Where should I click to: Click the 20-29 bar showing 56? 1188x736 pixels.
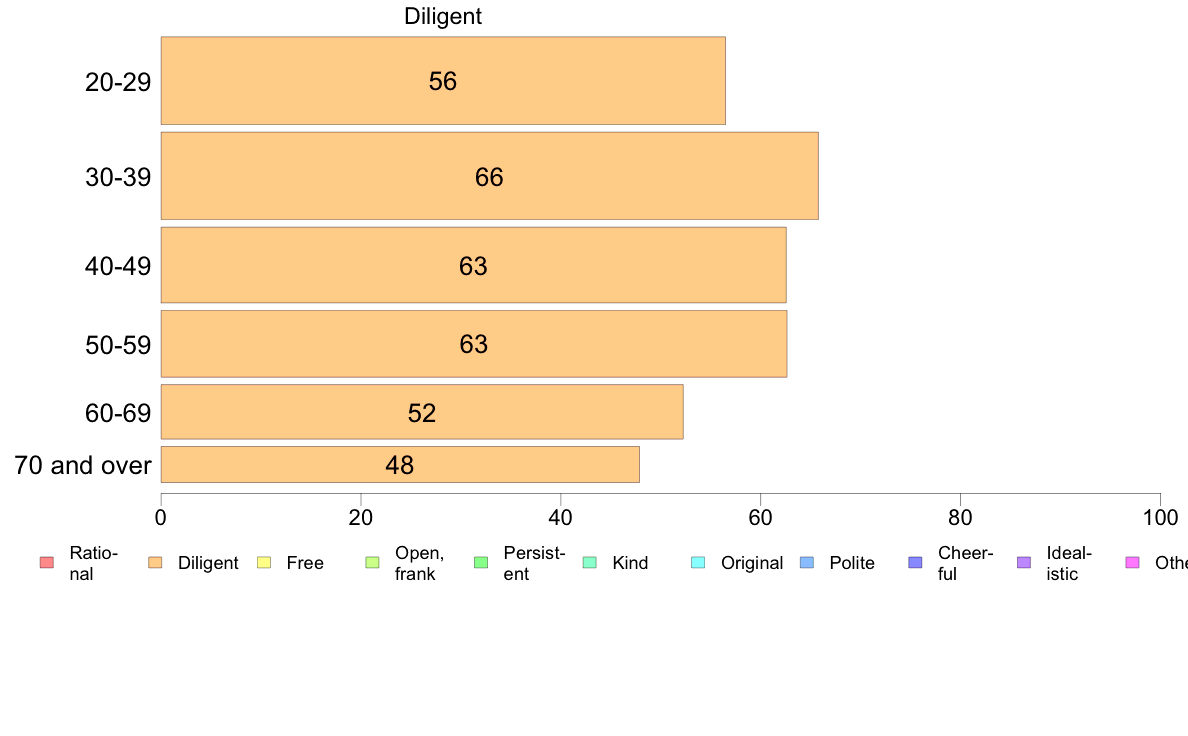pyautogui.click(x=443, y=80)
